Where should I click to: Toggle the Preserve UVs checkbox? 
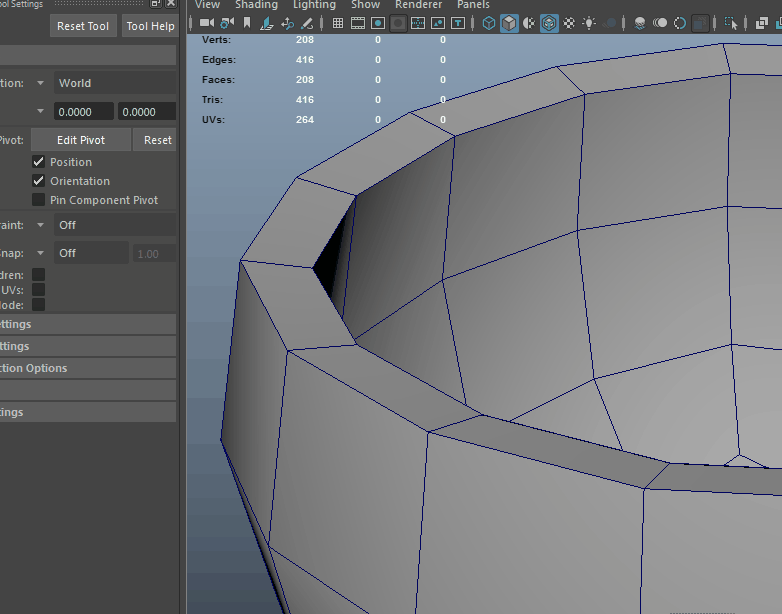[38, 290]
